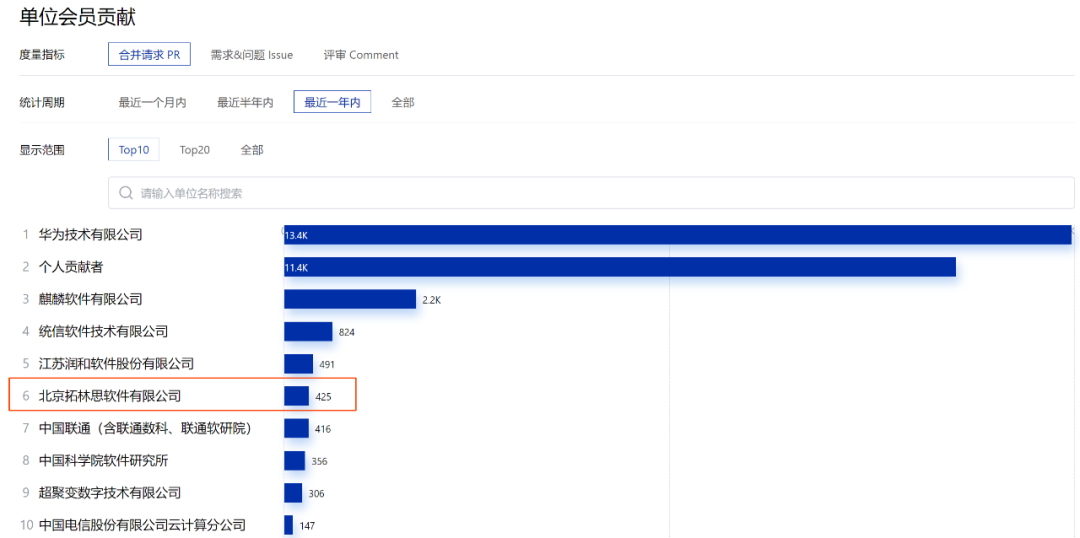Click the 13.4K bar for 华为

click(678, 235)
